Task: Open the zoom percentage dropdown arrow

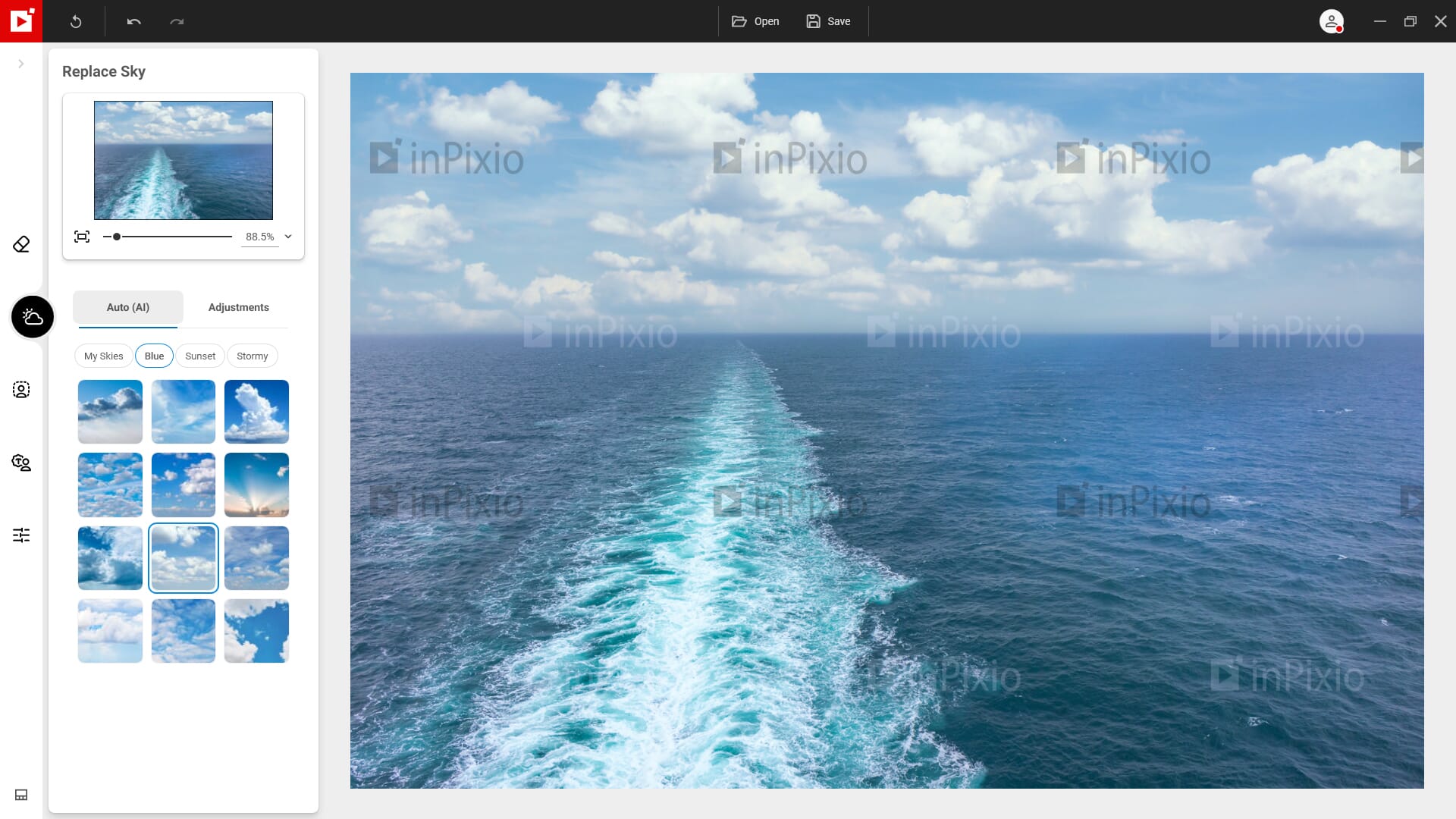Action: [288, 237]
